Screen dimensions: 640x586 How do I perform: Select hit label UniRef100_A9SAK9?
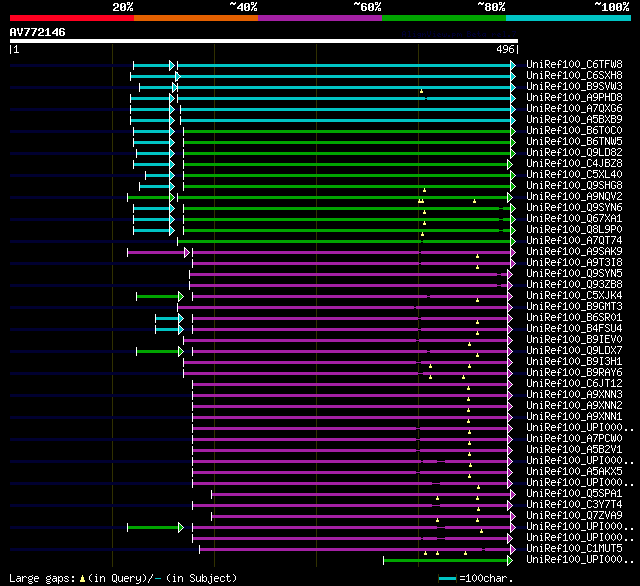coord(574,252)
